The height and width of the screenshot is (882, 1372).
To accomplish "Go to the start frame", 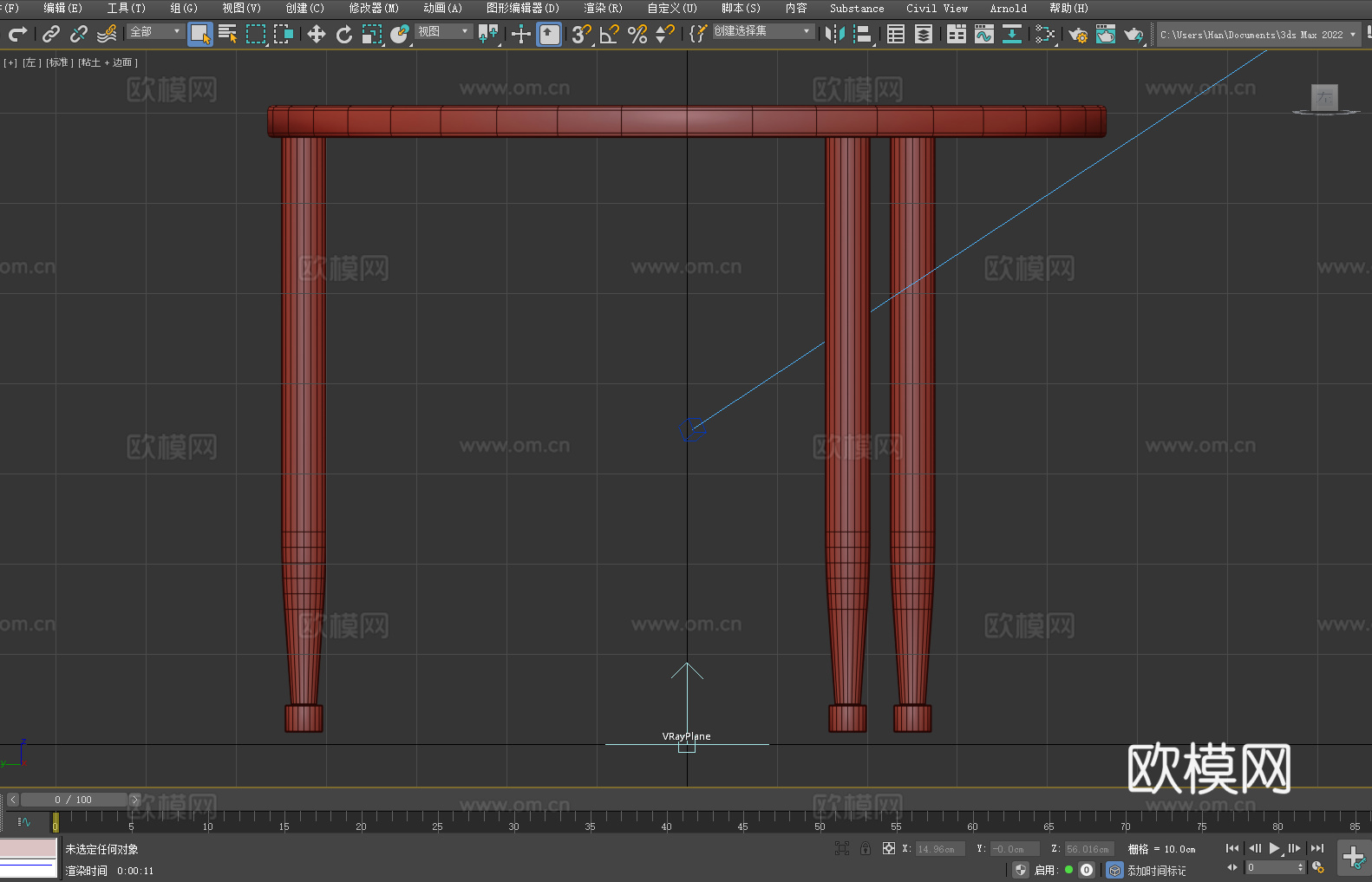I will (1232, 848).
